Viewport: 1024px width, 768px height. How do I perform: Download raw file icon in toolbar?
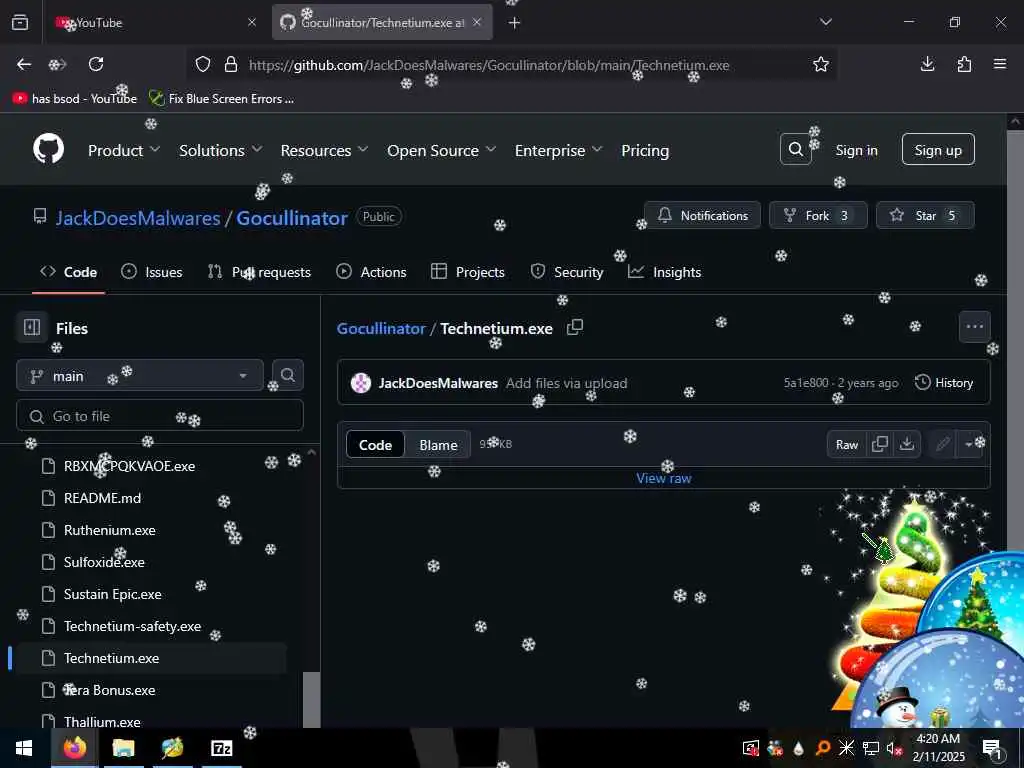point(906,444)
